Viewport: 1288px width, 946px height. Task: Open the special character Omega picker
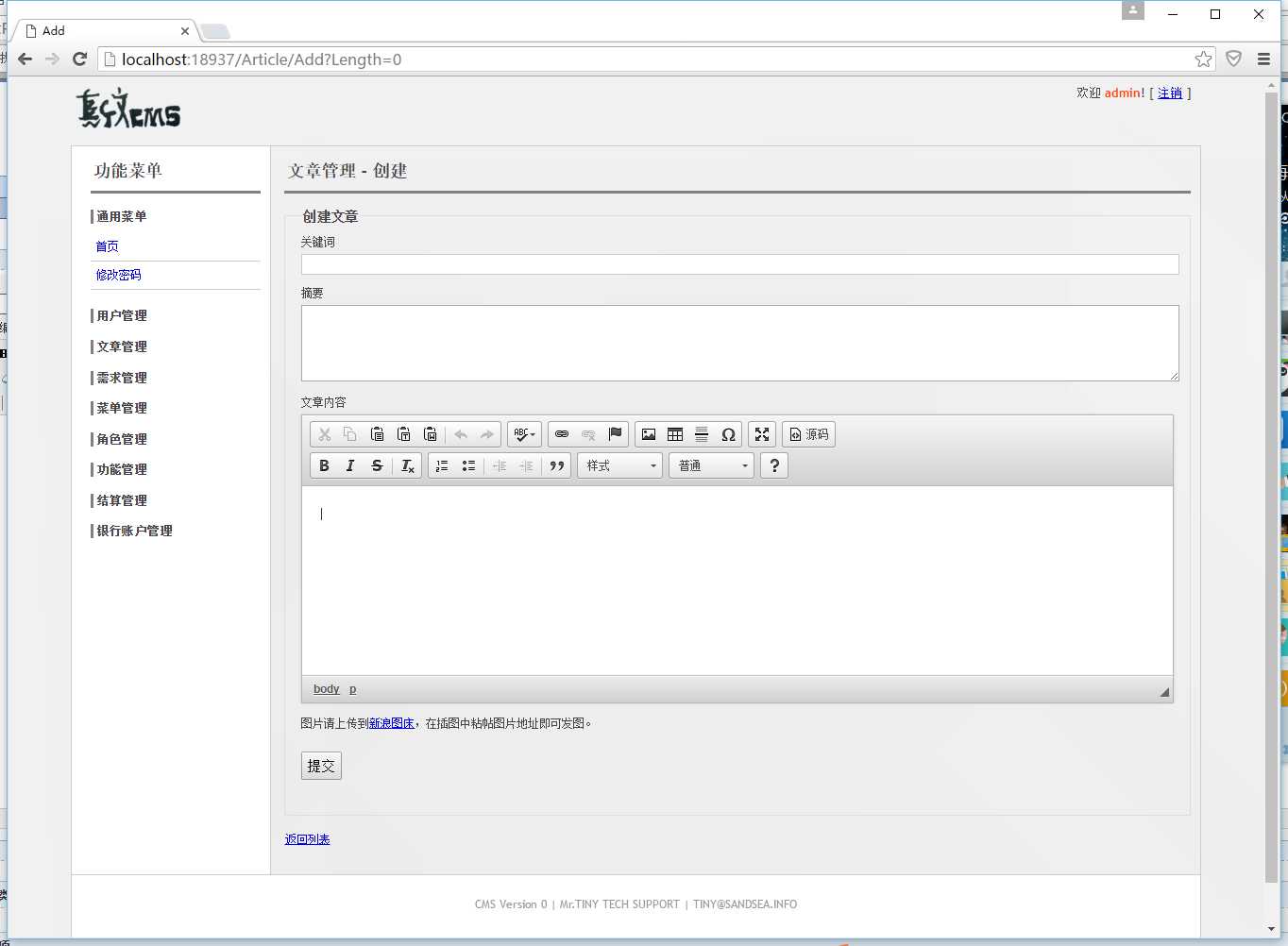[x=728, y=434]
